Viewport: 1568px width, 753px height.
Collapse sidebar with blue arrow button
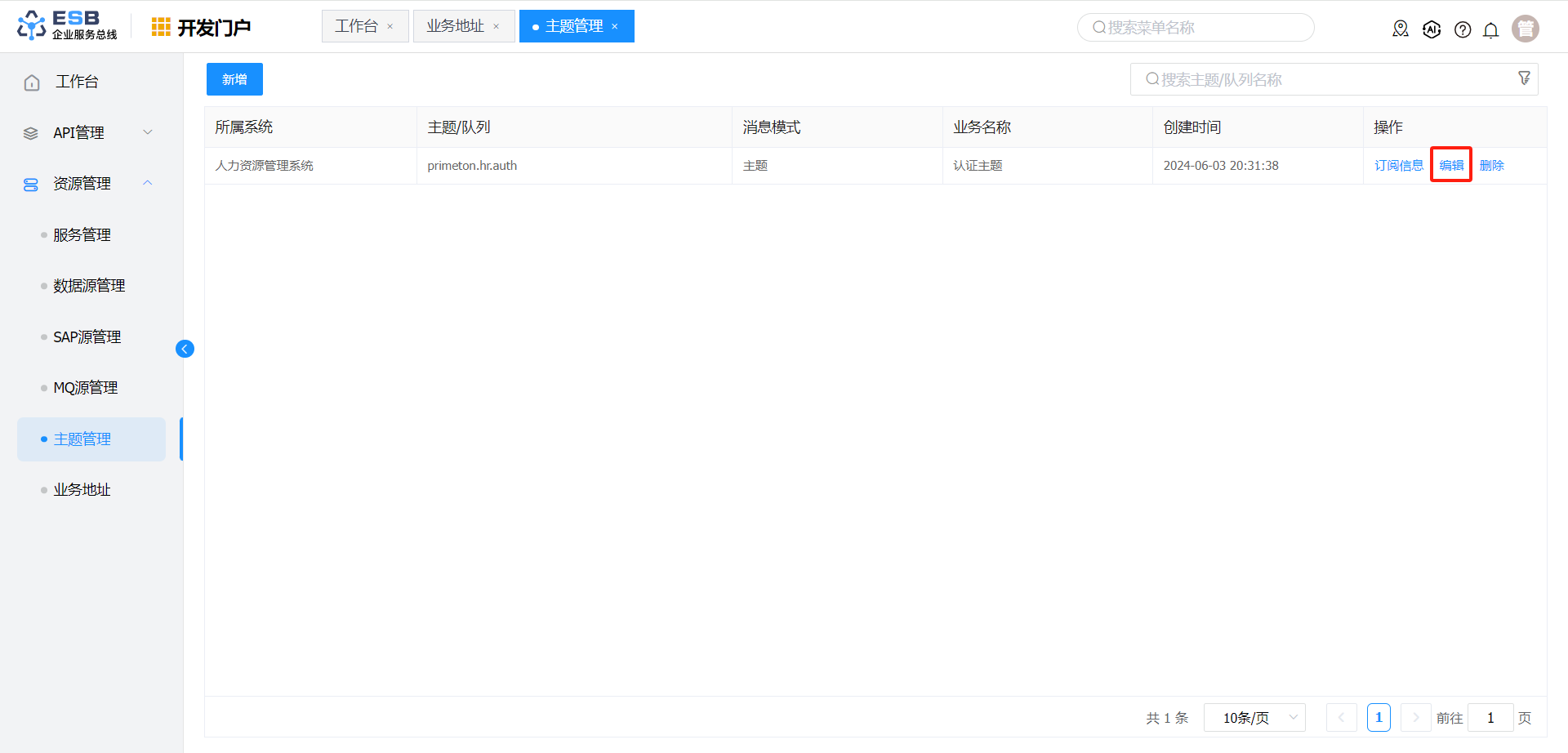[x=185, y=349]
